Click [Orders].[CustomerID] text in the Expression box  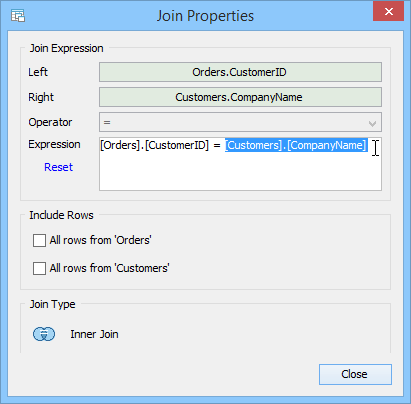point(154,145)
